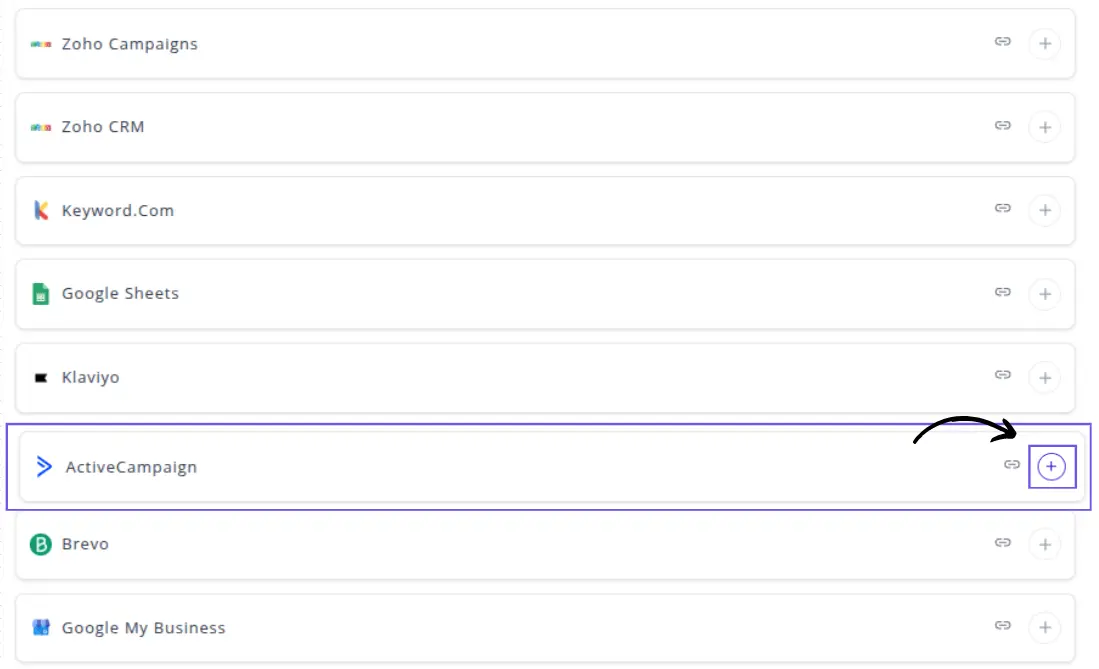Click the ActiveCampaign arrow logo
This screenshot has height=669, width=1099.
pos(44,466)
